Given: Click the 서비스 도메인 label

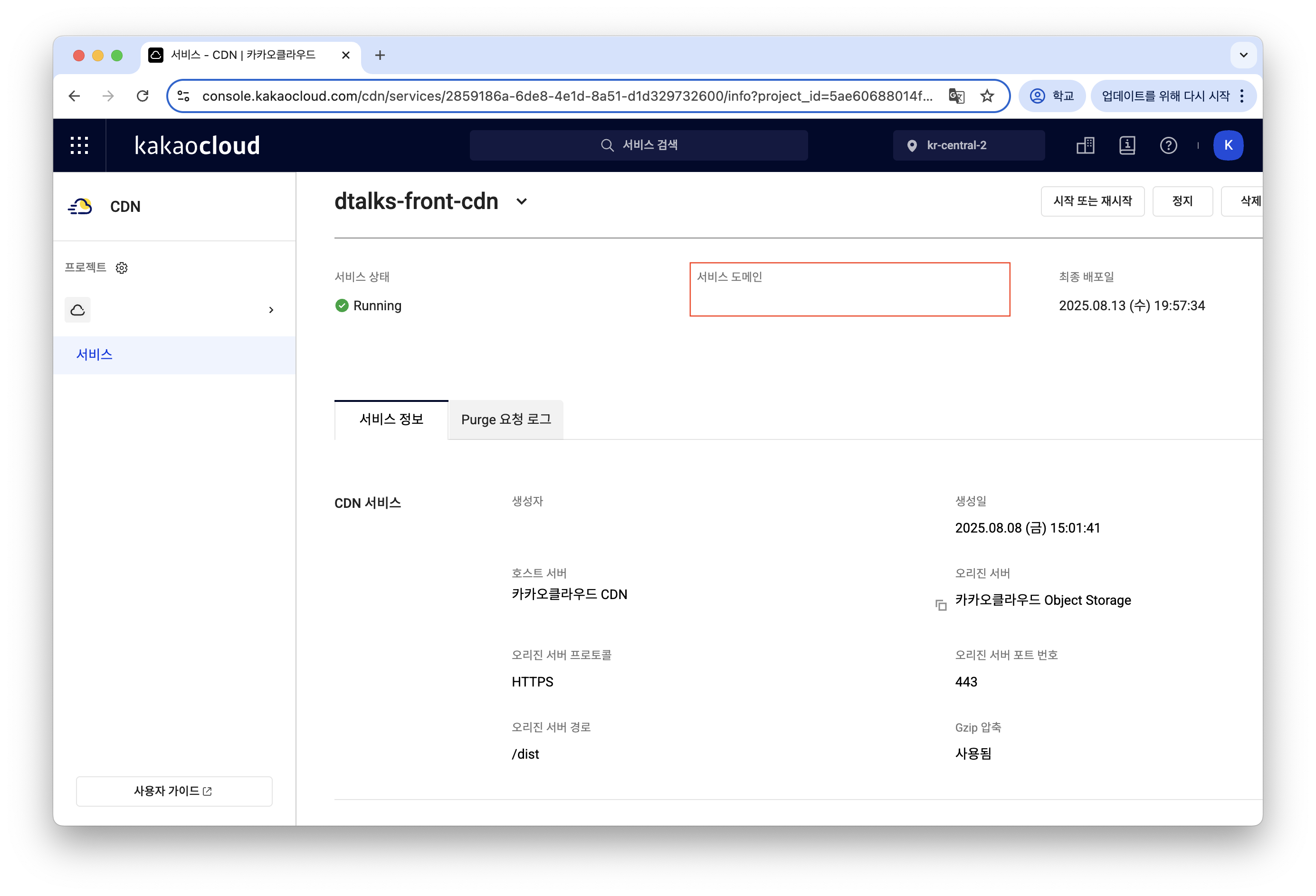Looking at the screenshot, I should coord(729,277).
